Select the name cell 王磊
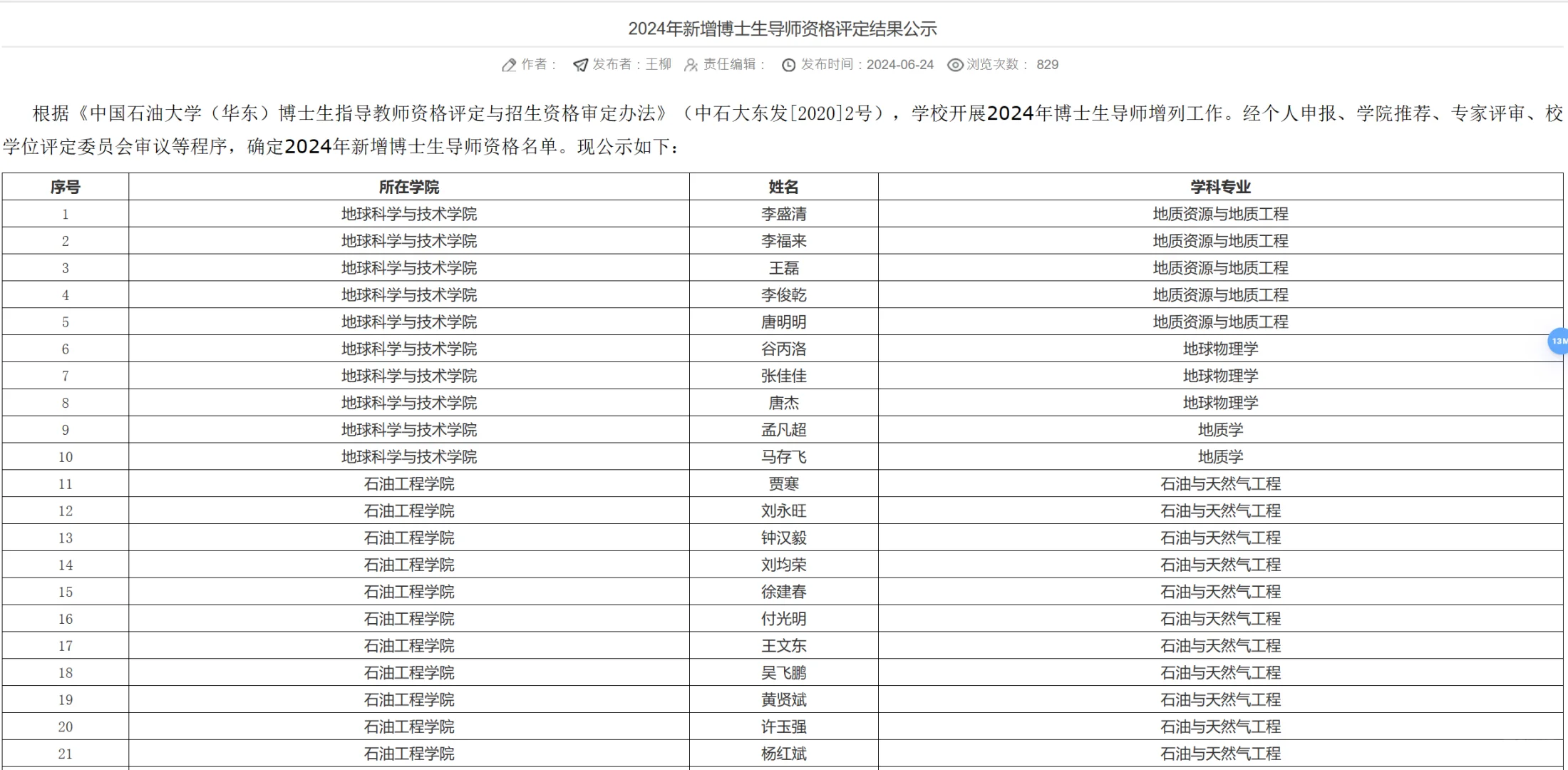 pyautogui.click(x=784, y=268)
